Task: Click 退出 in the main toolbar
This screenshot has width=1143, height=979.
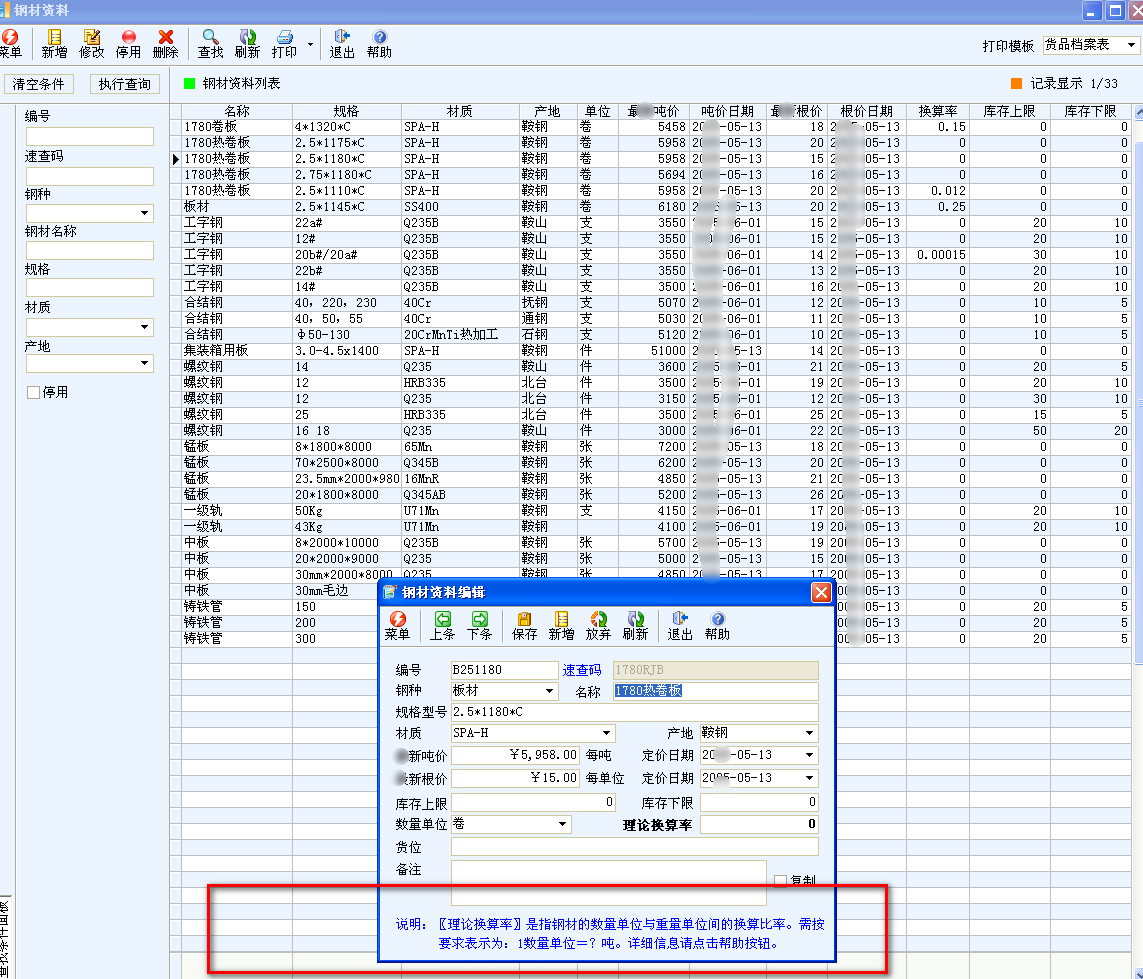Action: coord(342,44)
